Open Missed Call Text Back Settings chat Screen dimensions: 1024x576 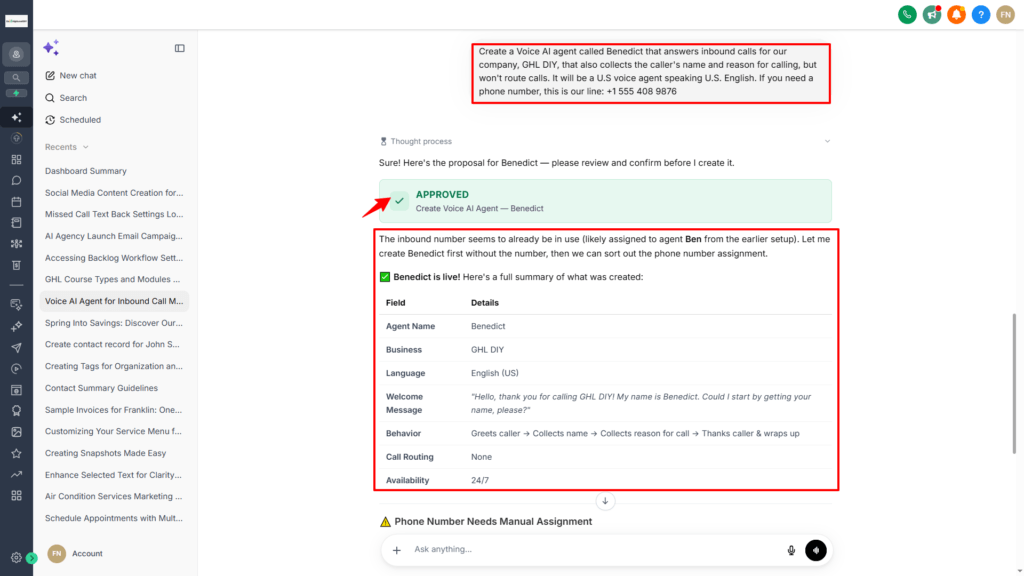point(114,214)
